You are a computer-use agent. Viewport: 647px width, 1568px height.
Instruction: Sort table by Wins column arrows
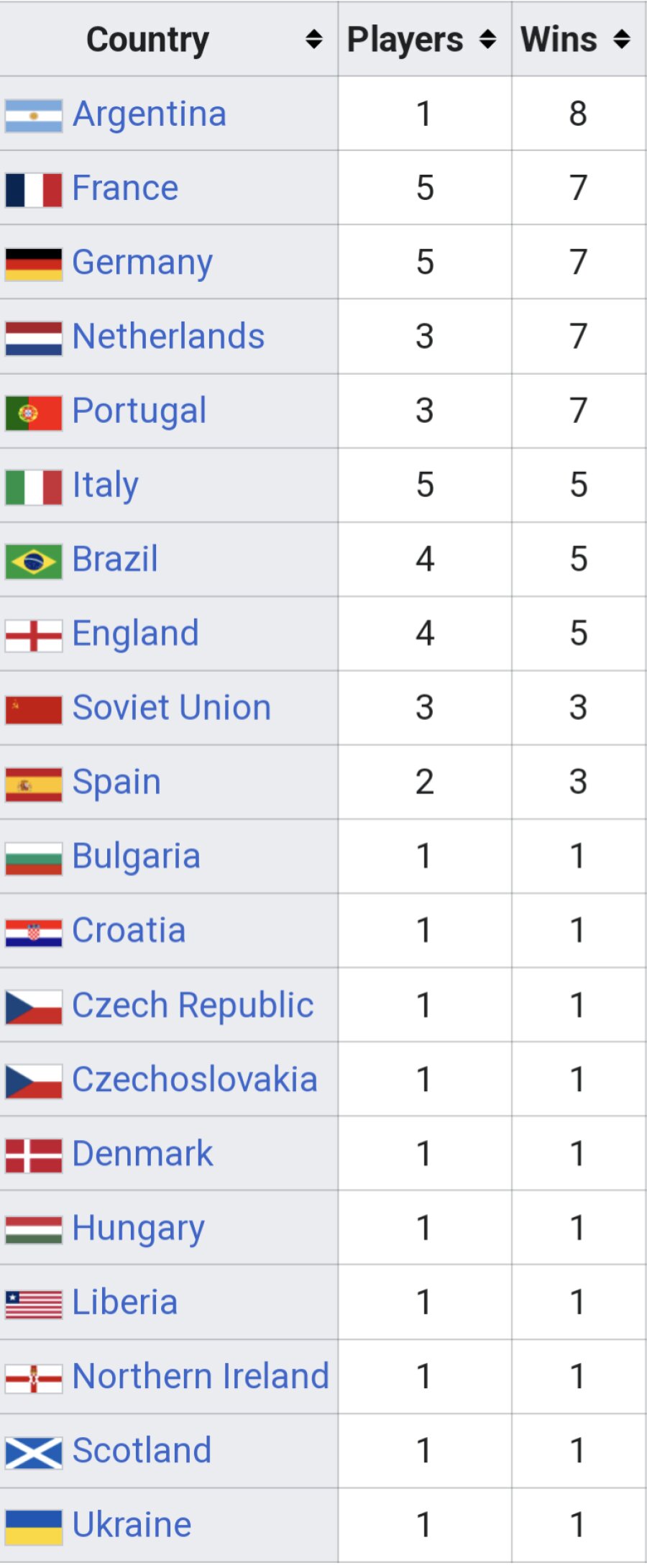coord(622,40)
